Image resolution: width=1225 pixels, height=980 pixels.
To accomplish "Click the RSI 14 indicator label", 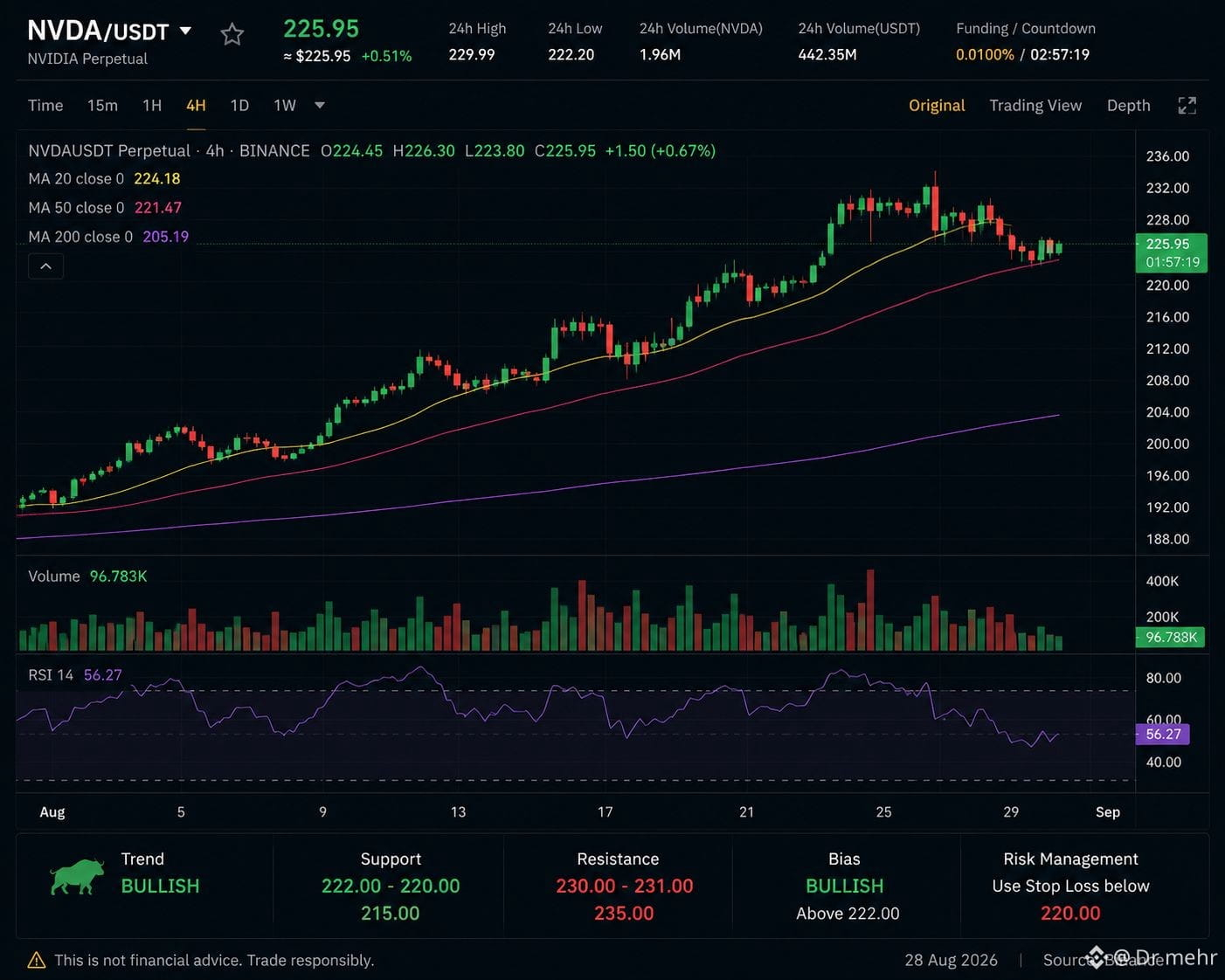I will 51,675.
